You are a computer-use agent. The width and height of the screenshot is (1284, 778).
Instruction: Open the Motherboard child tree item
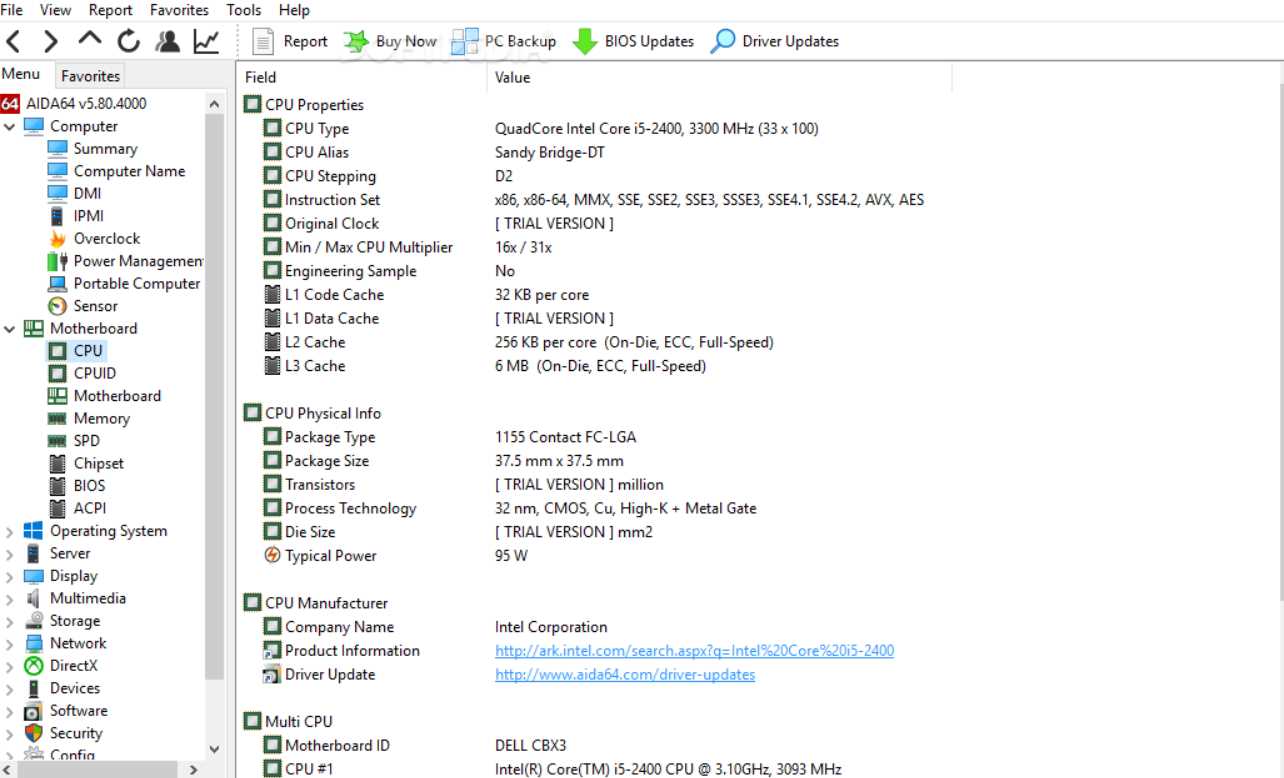tap(104, 396)
